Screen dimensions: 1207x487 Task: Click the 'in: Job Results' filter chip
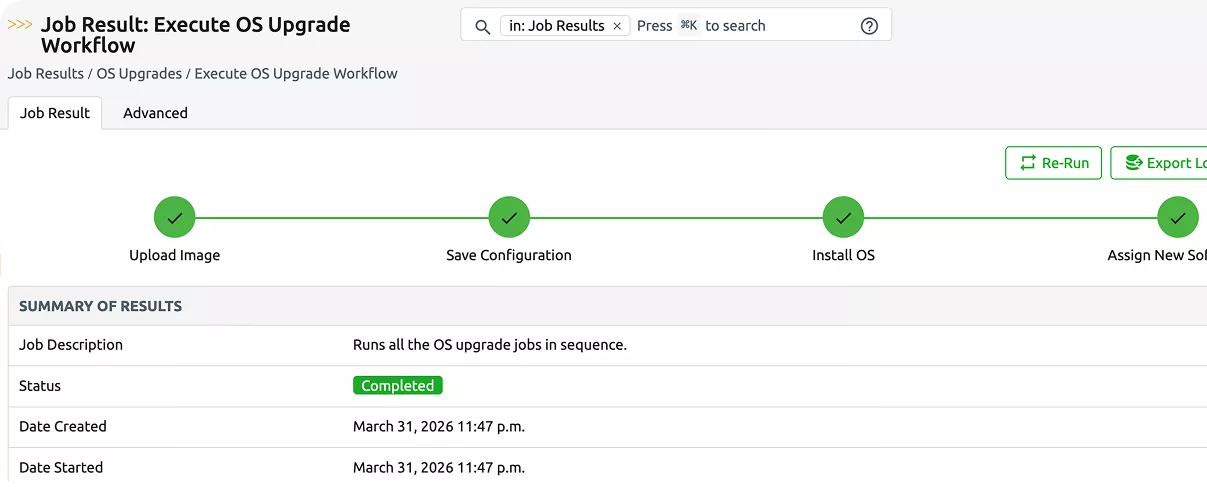(x=556, y=26)
